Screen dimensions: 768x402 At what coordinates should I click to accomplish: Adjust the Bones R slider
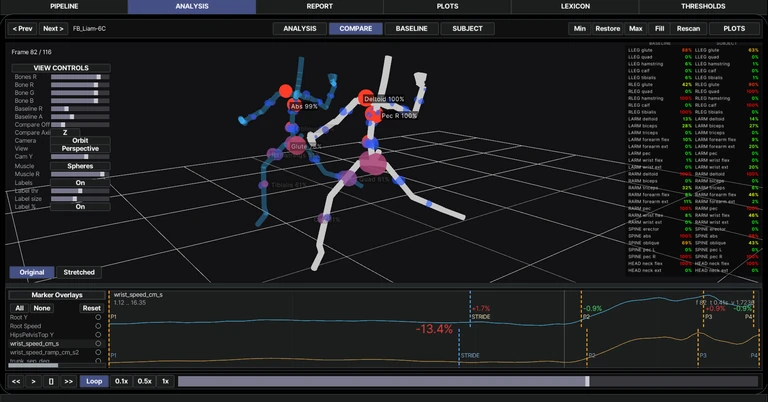[x=80, y=77]
